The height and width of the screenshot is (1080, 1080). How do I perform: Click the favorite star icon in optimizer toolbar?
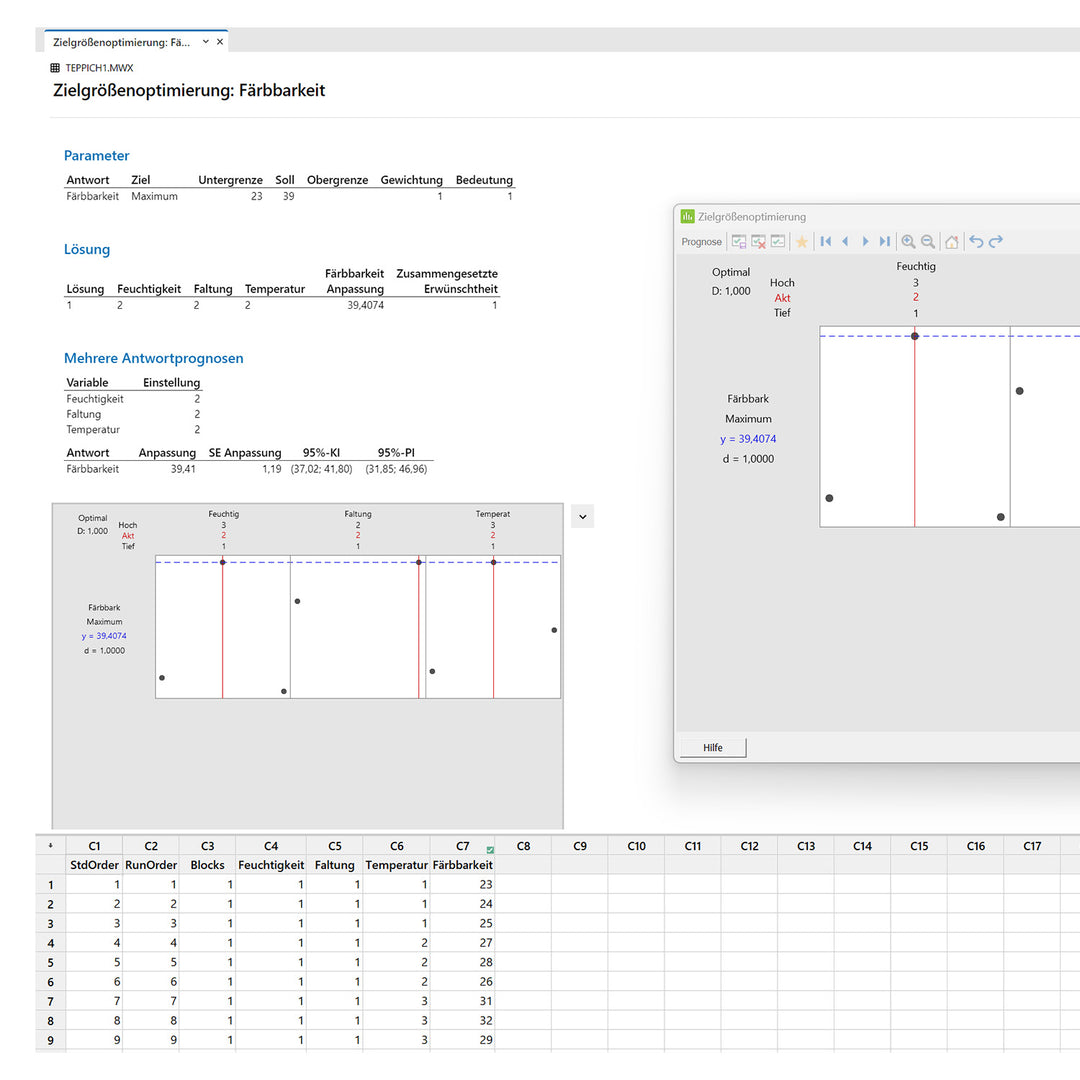click(801, 242)
